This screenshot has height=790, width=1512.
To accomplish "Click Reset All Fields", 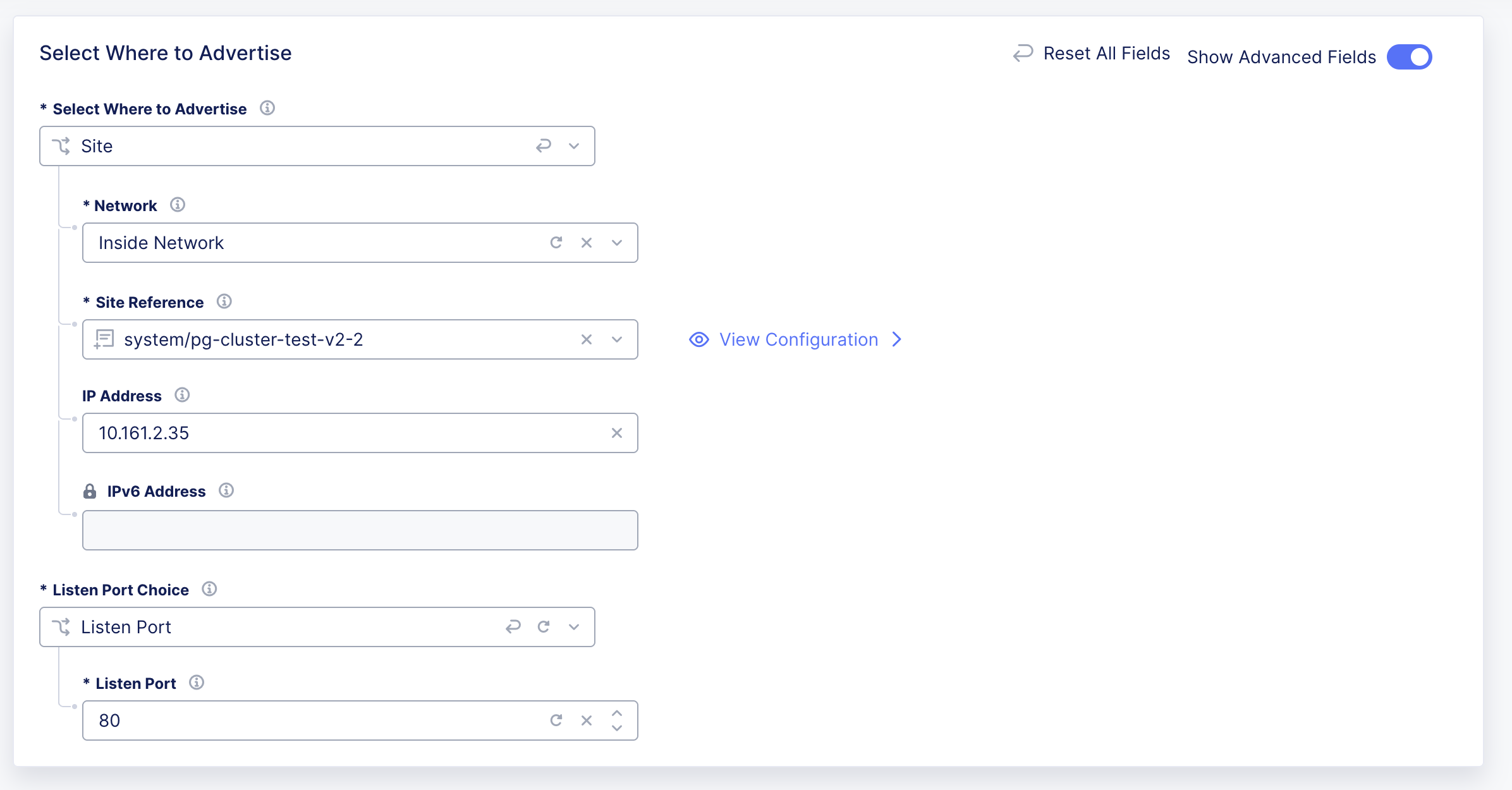I will click(x=1106, y=53).
